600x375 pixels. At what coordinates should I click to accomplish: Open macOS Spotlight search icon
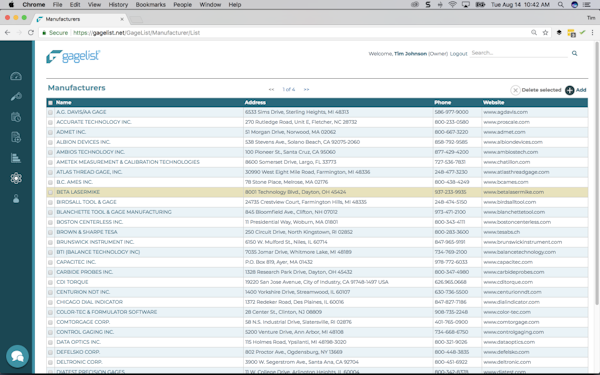coord(561,5)
